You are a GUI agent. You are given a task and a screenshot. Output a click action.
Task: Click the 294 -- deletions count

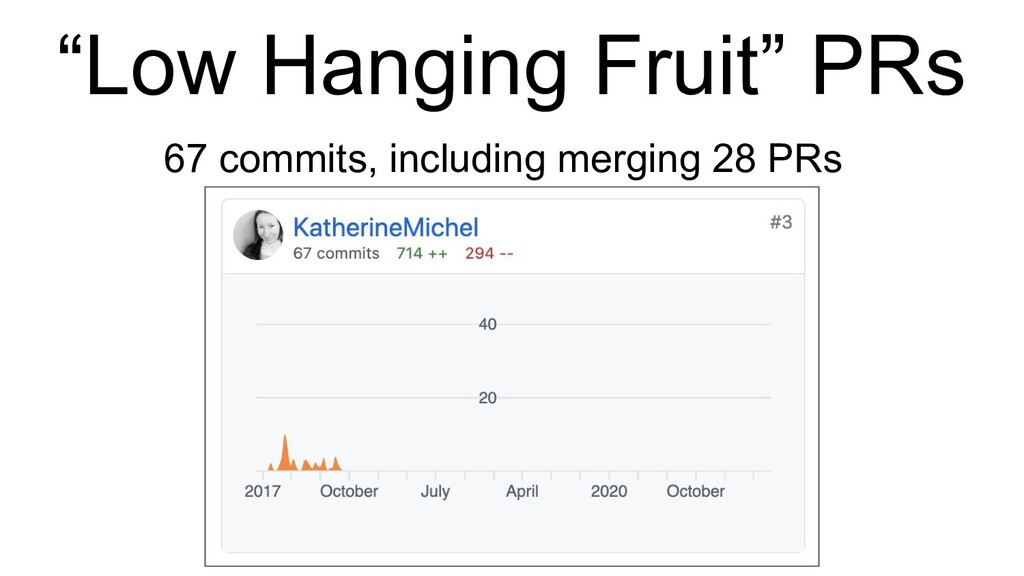tap(489, 253)
